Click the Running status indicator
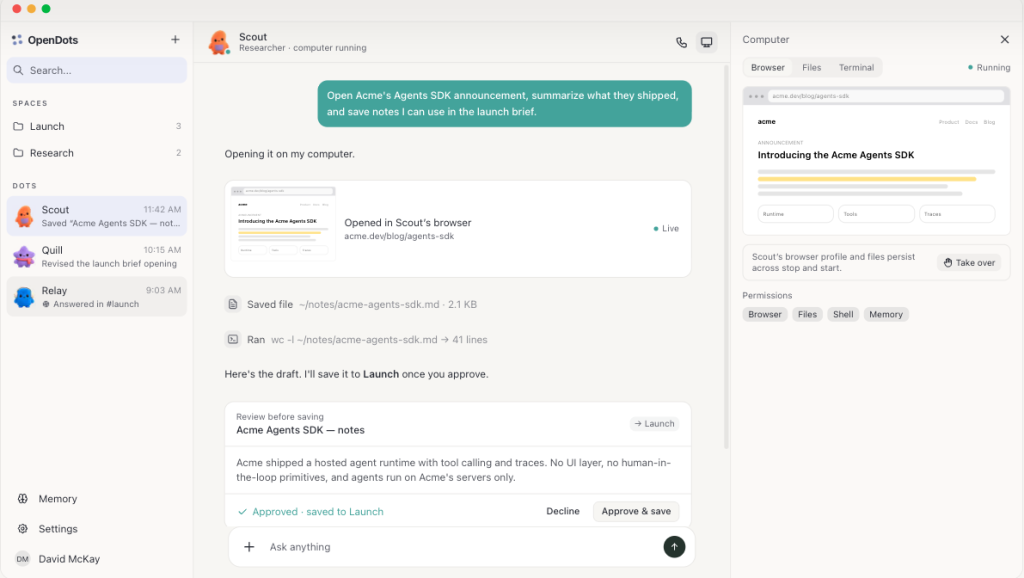The width and height of the screenshot is (1024, 578). click(989, 67)
